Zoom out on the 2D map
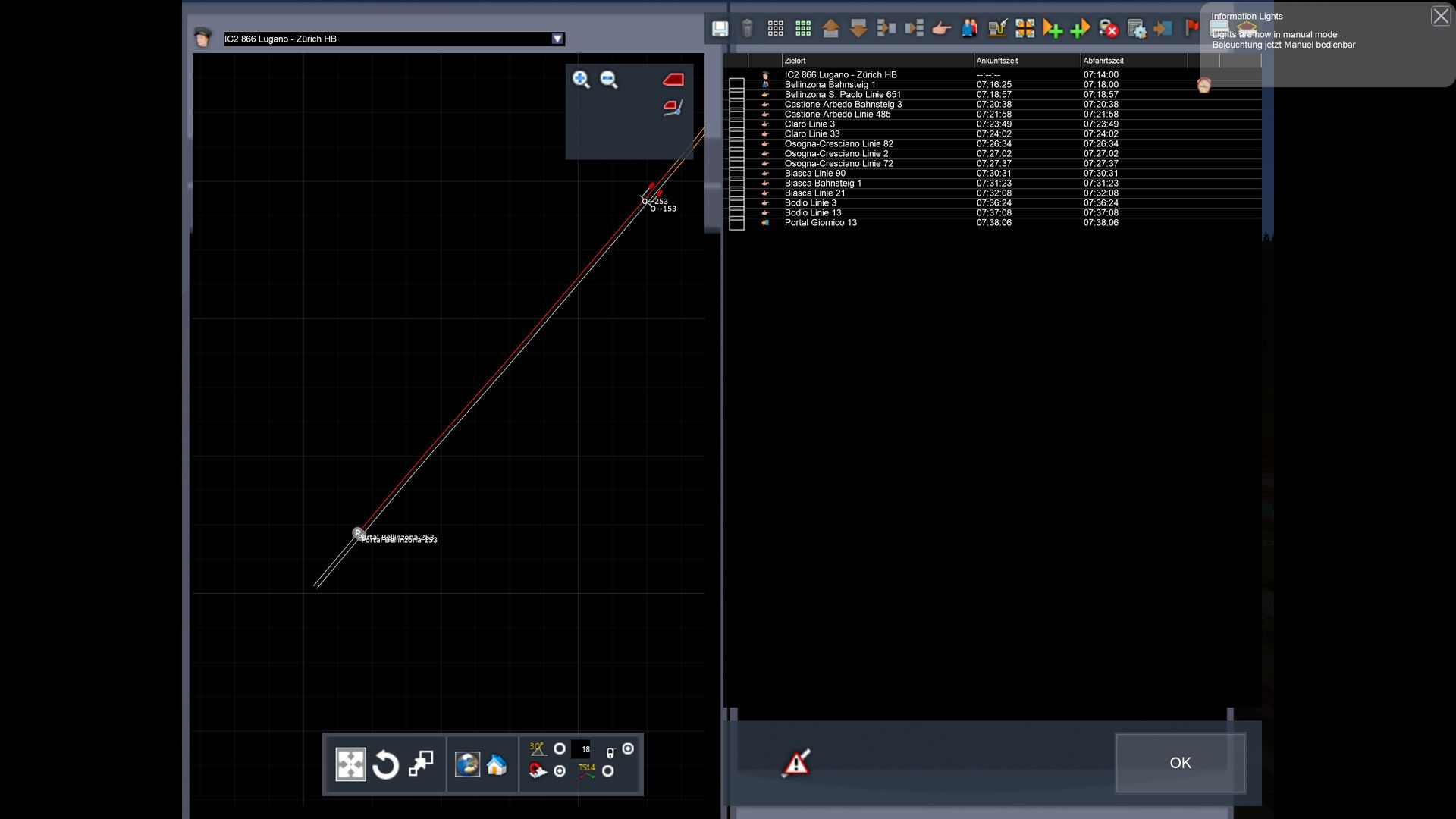The width and height of the screenshot is (1456, 819). [609, 80]
